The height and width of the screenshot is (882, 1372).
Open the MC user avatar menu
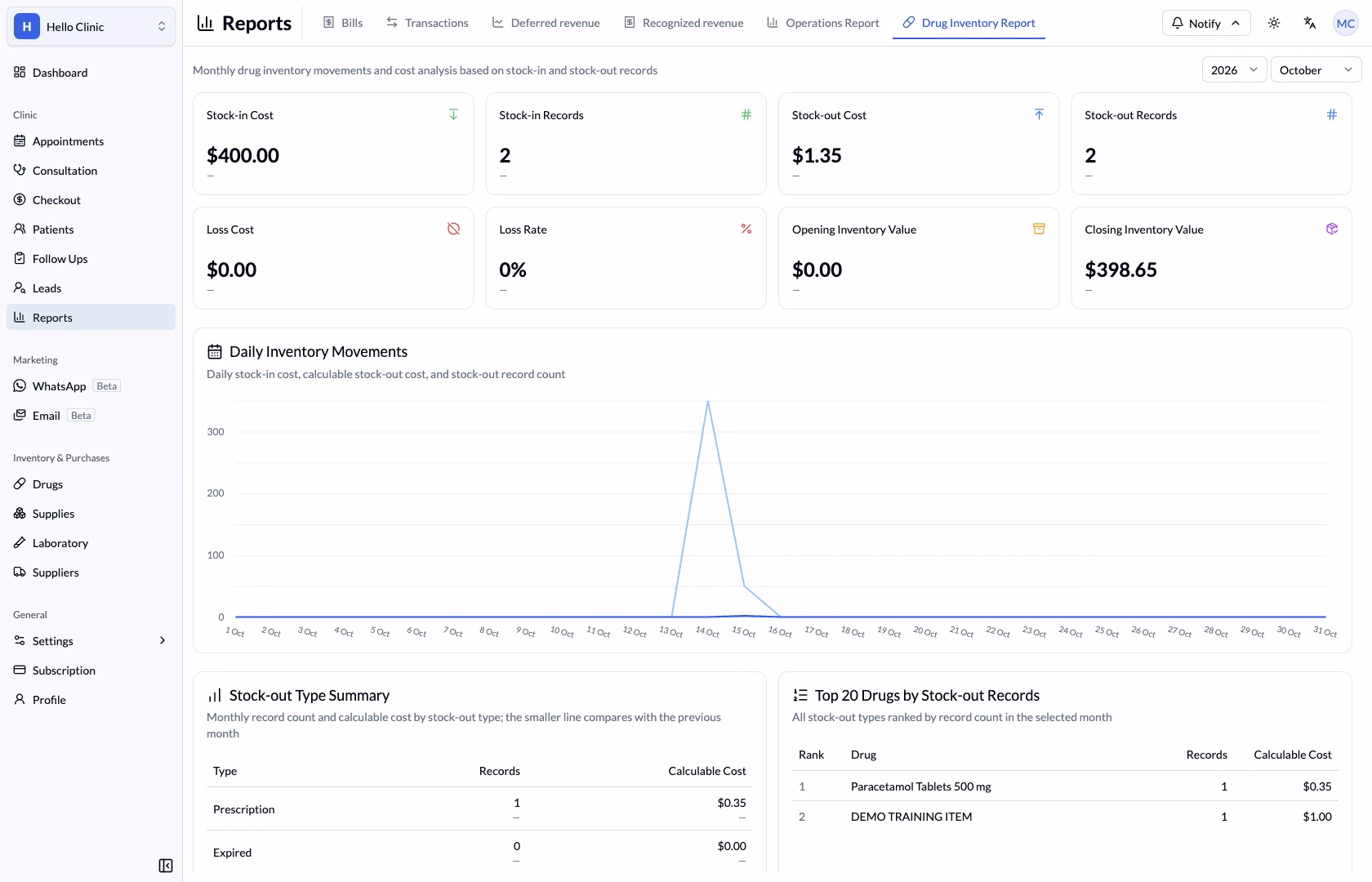click(1346, 23)
